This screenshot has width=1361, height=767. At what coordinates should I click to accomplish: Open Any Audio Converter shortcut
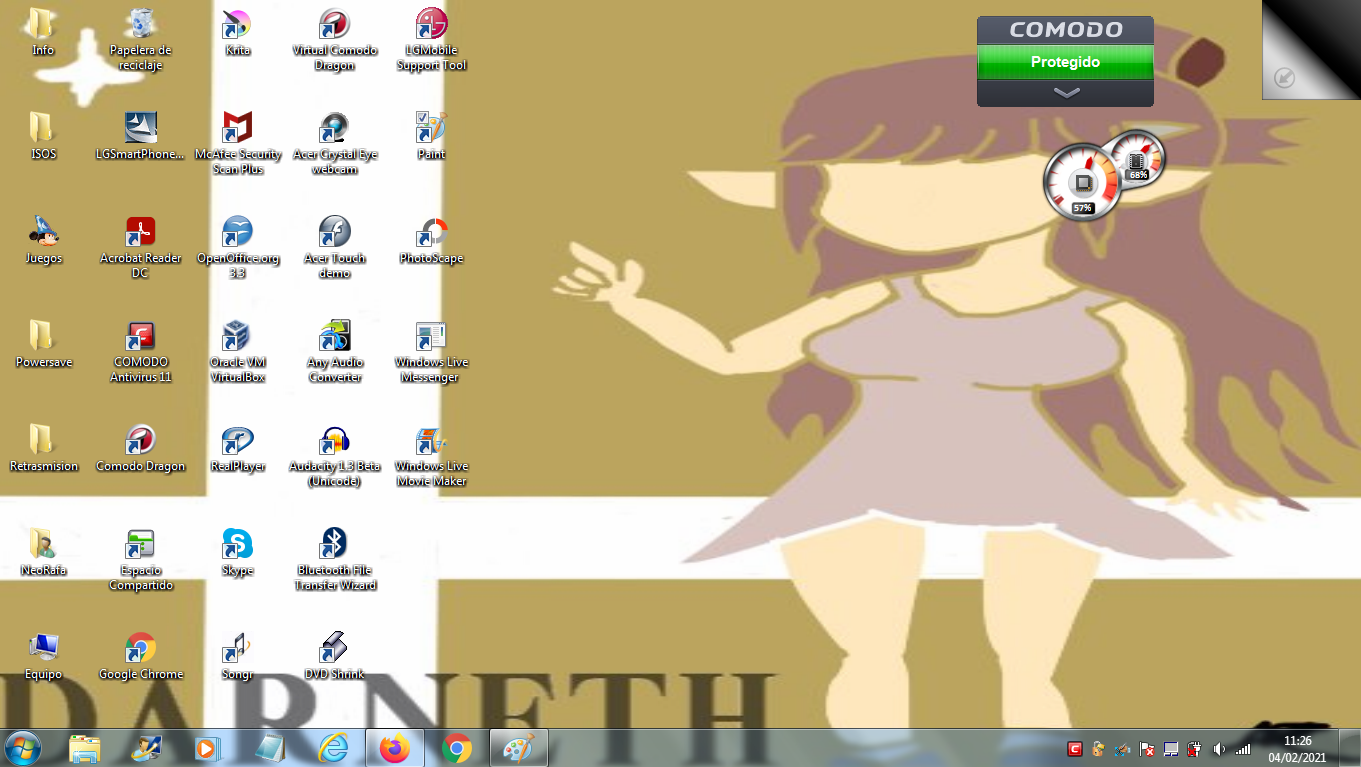coord(335,351)
